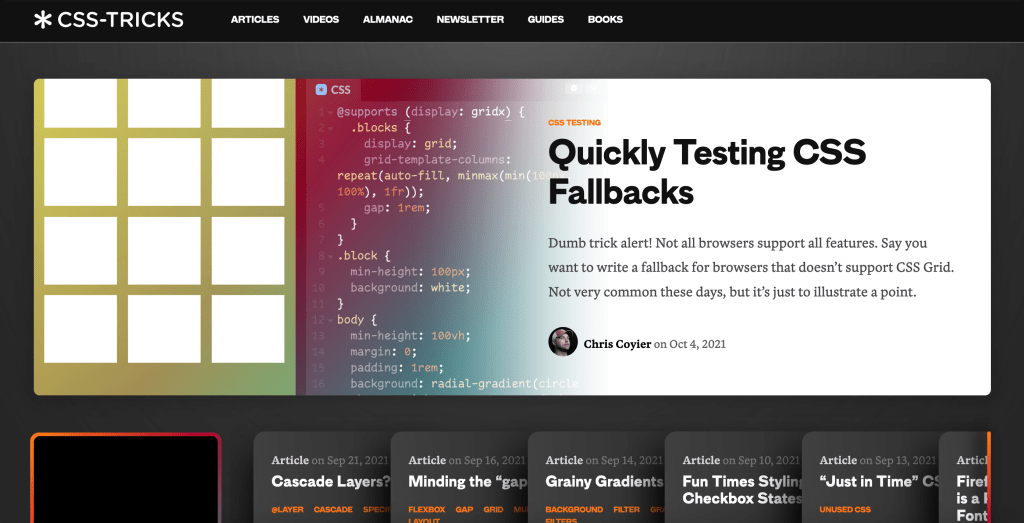Click 'Article on Sep 10, 2021' label
This screenshot has height=523, width=1024.
(741, 460)
